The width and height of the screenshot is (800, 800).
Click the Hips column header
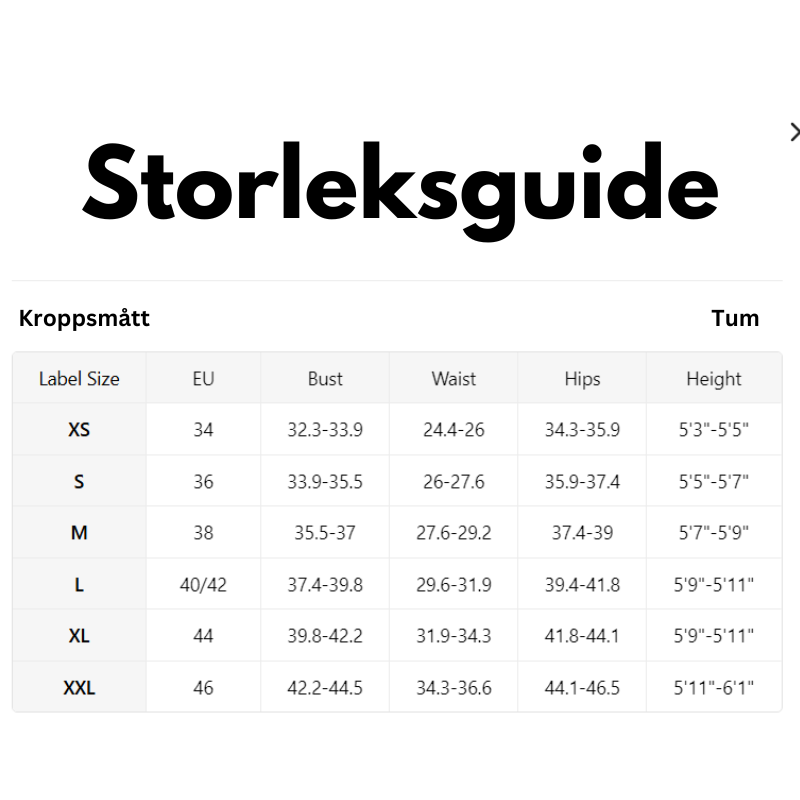click(582, 379)
